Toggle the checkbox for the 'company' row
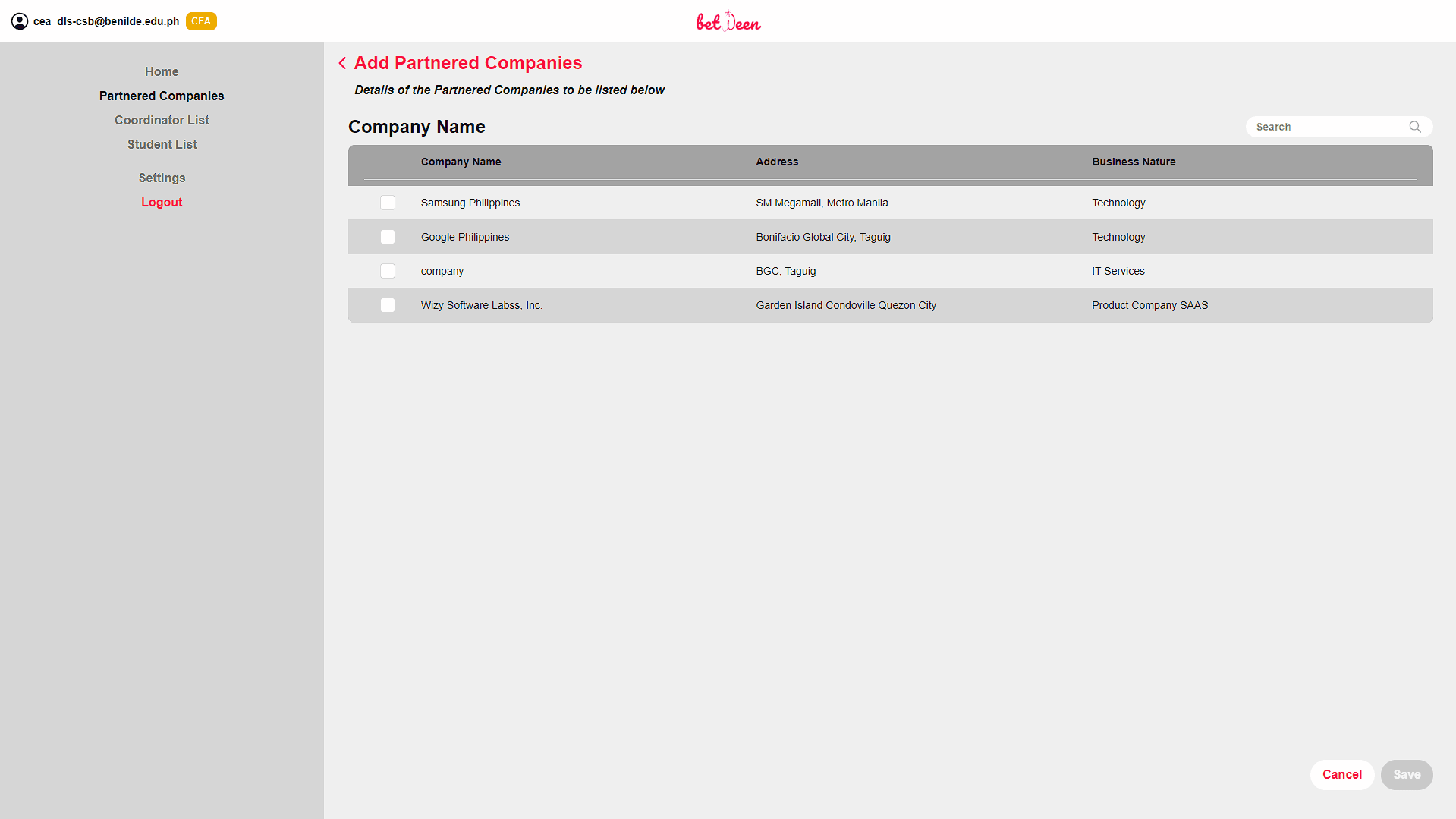This screenshot has height=819, width=1456. pos(388,271)
